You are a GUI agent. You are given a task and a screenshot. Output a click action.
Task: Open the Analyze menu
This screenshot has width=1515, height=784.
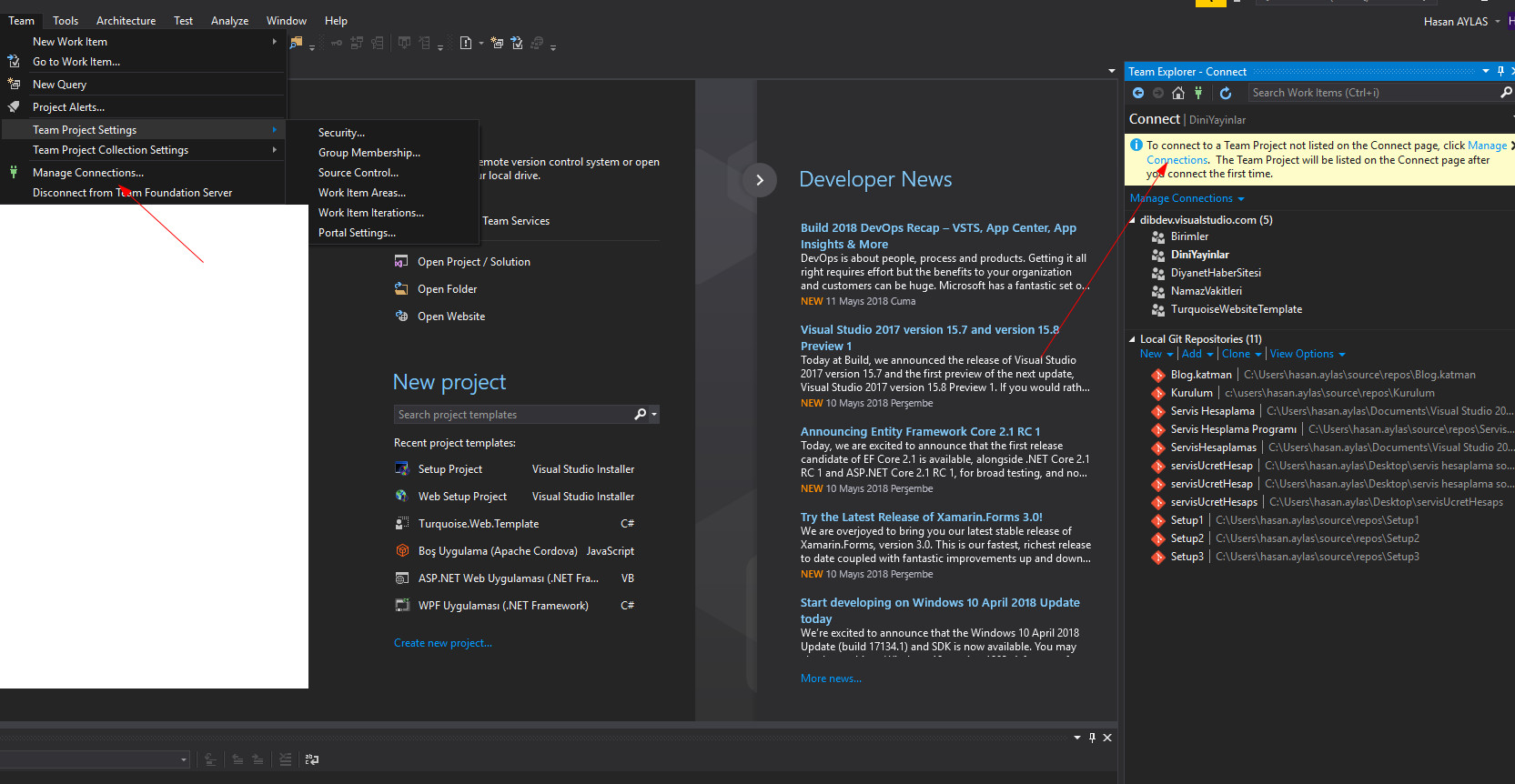(229, 21)
